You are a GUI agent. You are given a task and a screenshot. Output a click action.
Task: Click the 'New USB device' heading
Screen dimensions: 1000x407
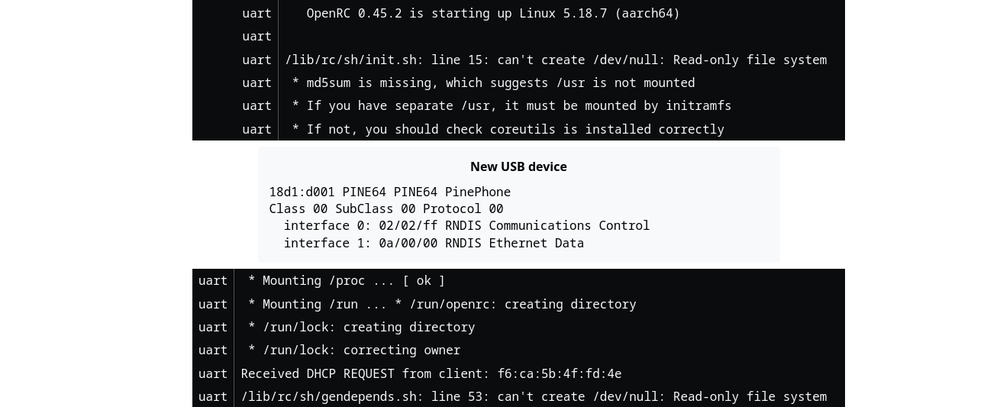[x=518, y=166]
